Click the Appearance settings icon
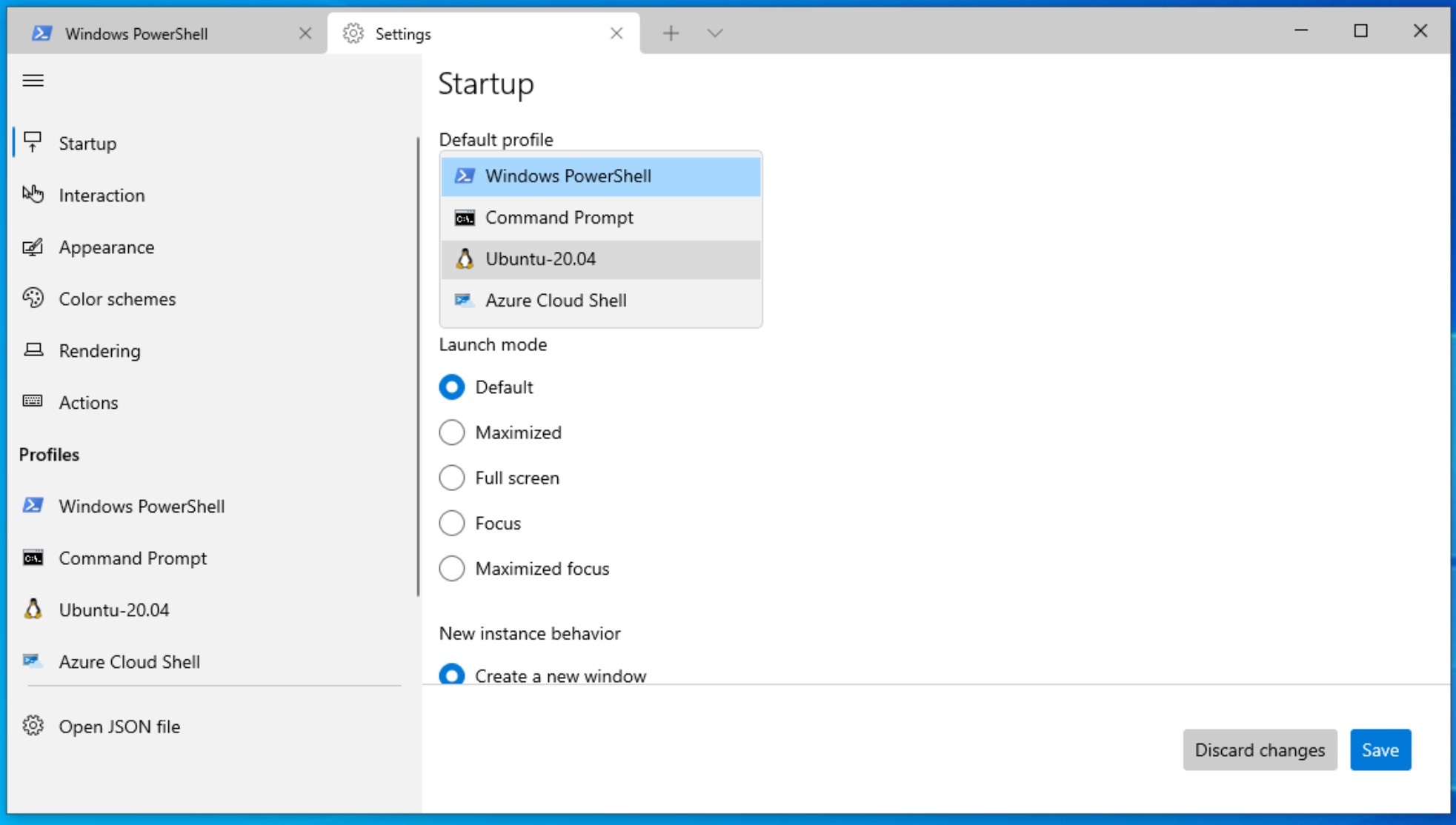Screen dimensions: 1456x825 (x=33, y=247)
